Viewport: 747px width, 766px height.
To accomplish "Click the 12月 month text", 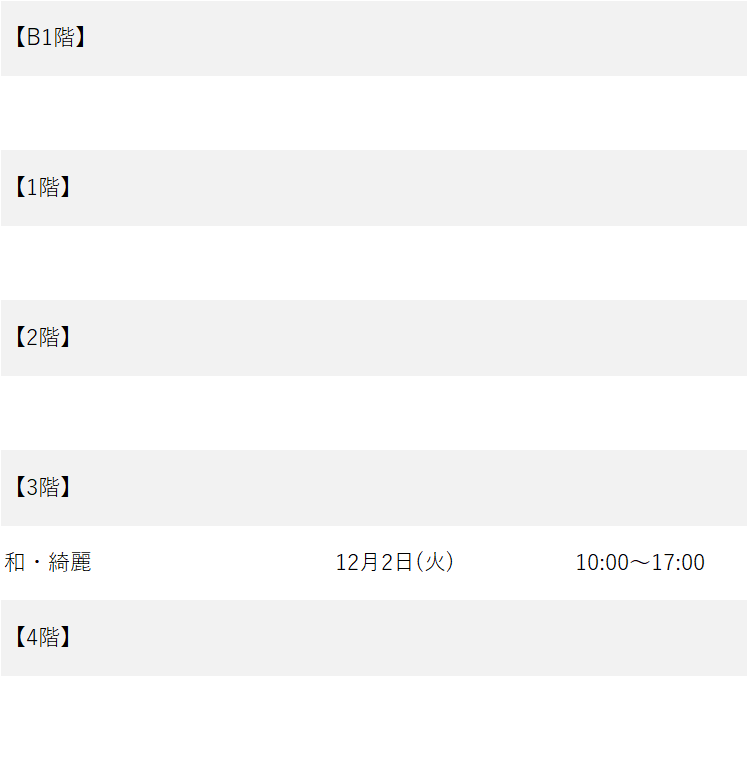I will click(357, 563).
